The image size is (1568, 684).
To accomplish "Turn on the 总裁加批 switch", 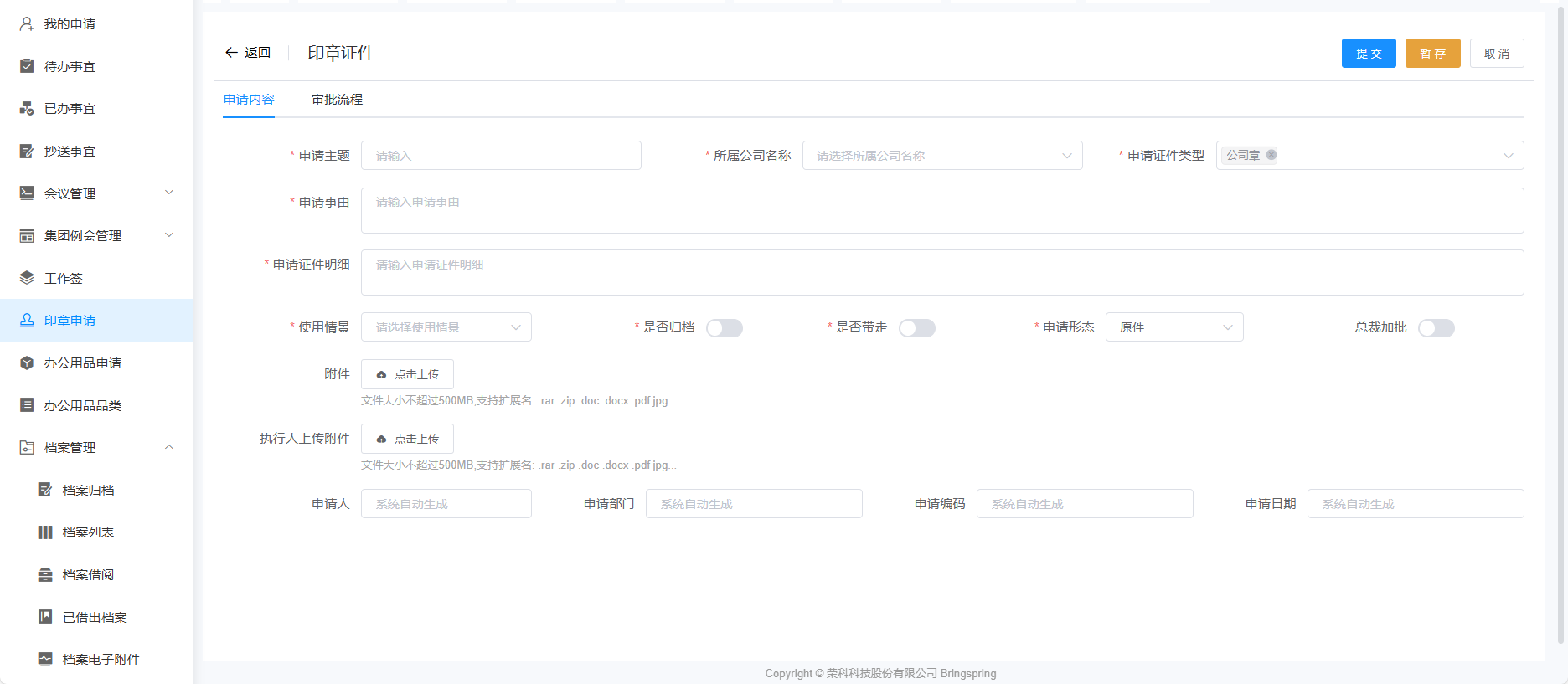I will 1436,328.
